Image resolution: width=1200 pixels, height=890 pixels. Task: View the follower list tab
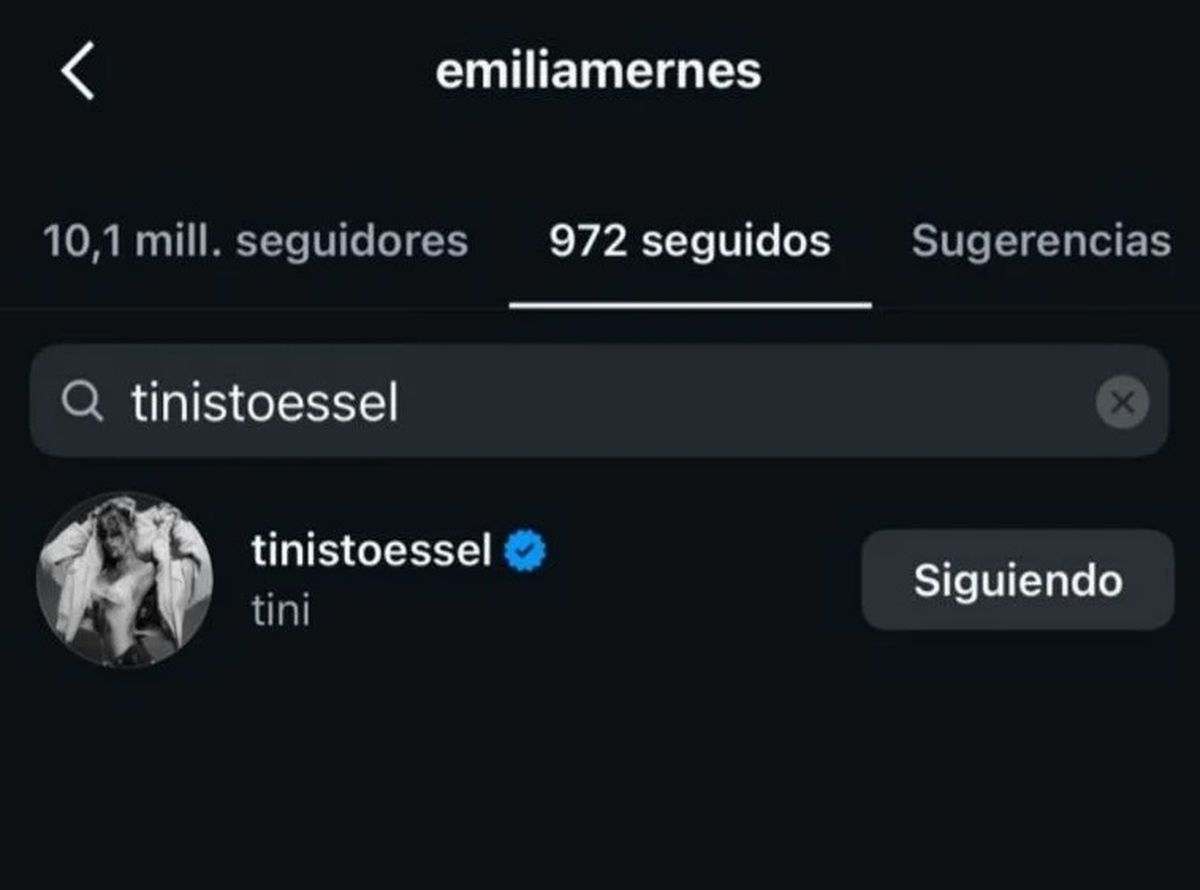256,241
